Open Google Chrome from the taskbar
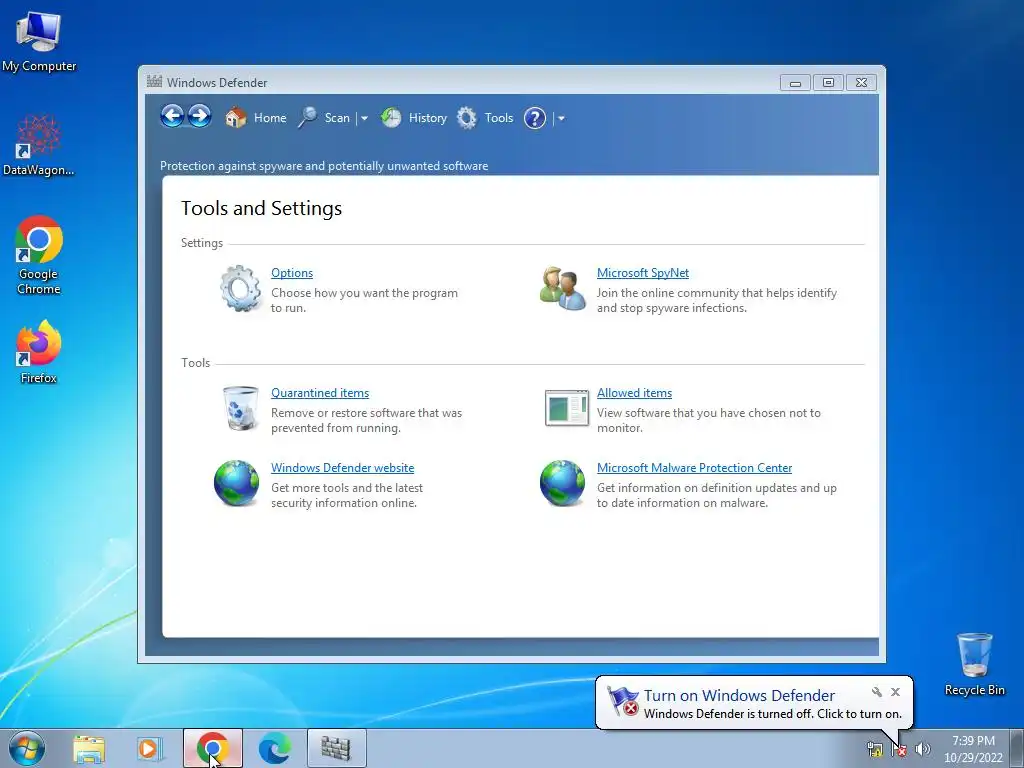 tap(213, 748)
